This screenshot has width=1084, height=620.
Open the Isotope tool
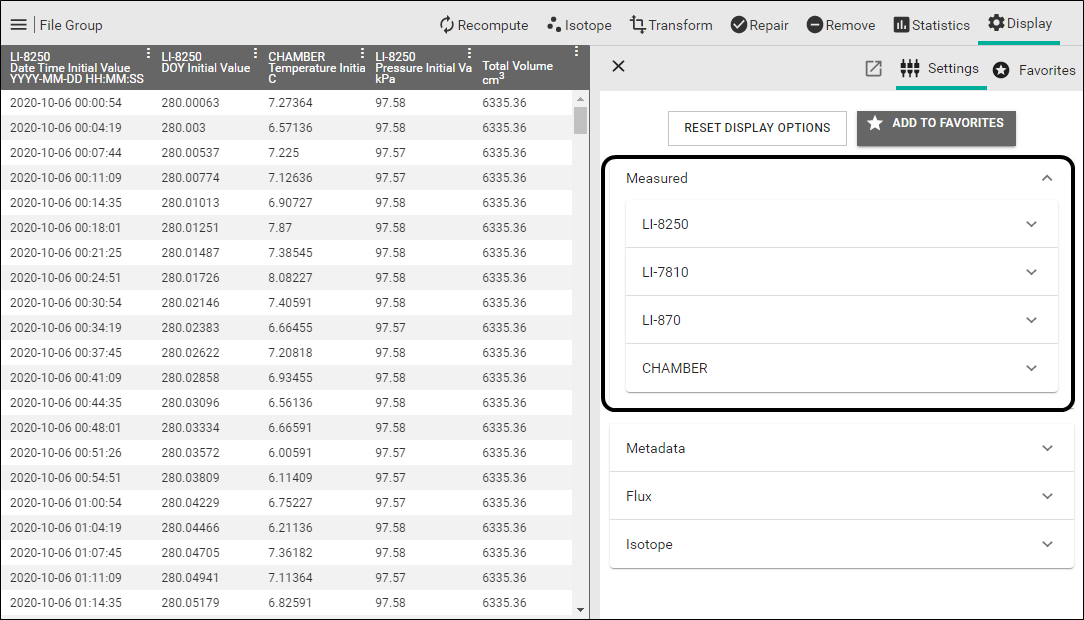click(580, 25)
